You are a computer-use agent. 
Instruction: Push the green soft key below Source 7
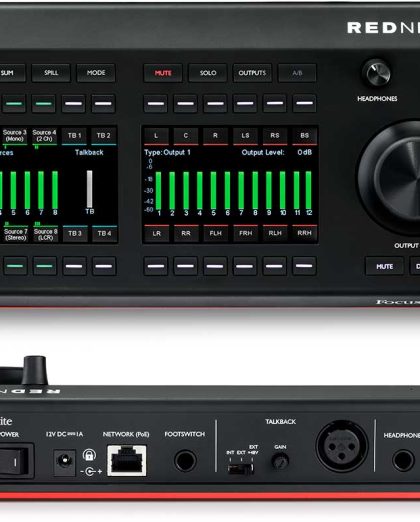pos(15,266)
